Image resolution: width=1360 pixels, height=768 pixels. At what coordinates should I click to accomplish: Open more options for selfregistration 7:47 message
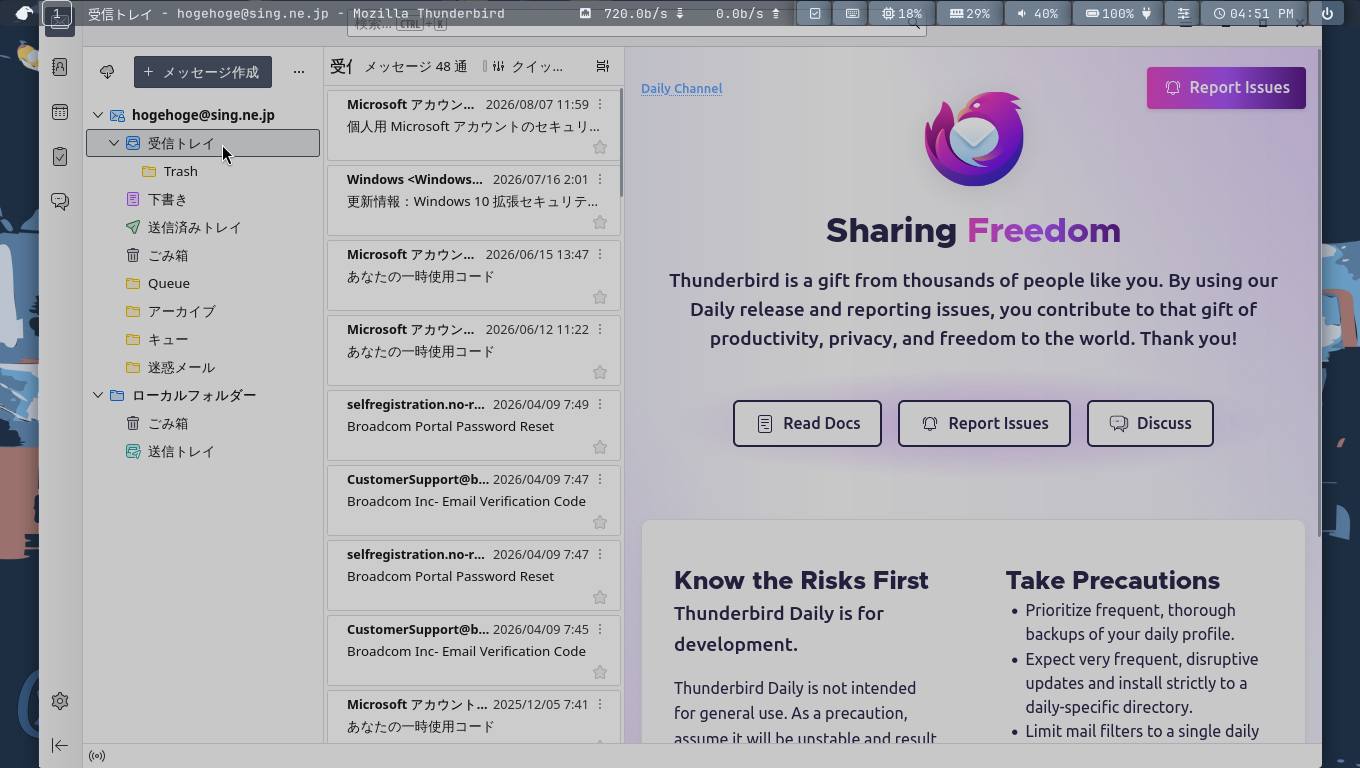600,554
